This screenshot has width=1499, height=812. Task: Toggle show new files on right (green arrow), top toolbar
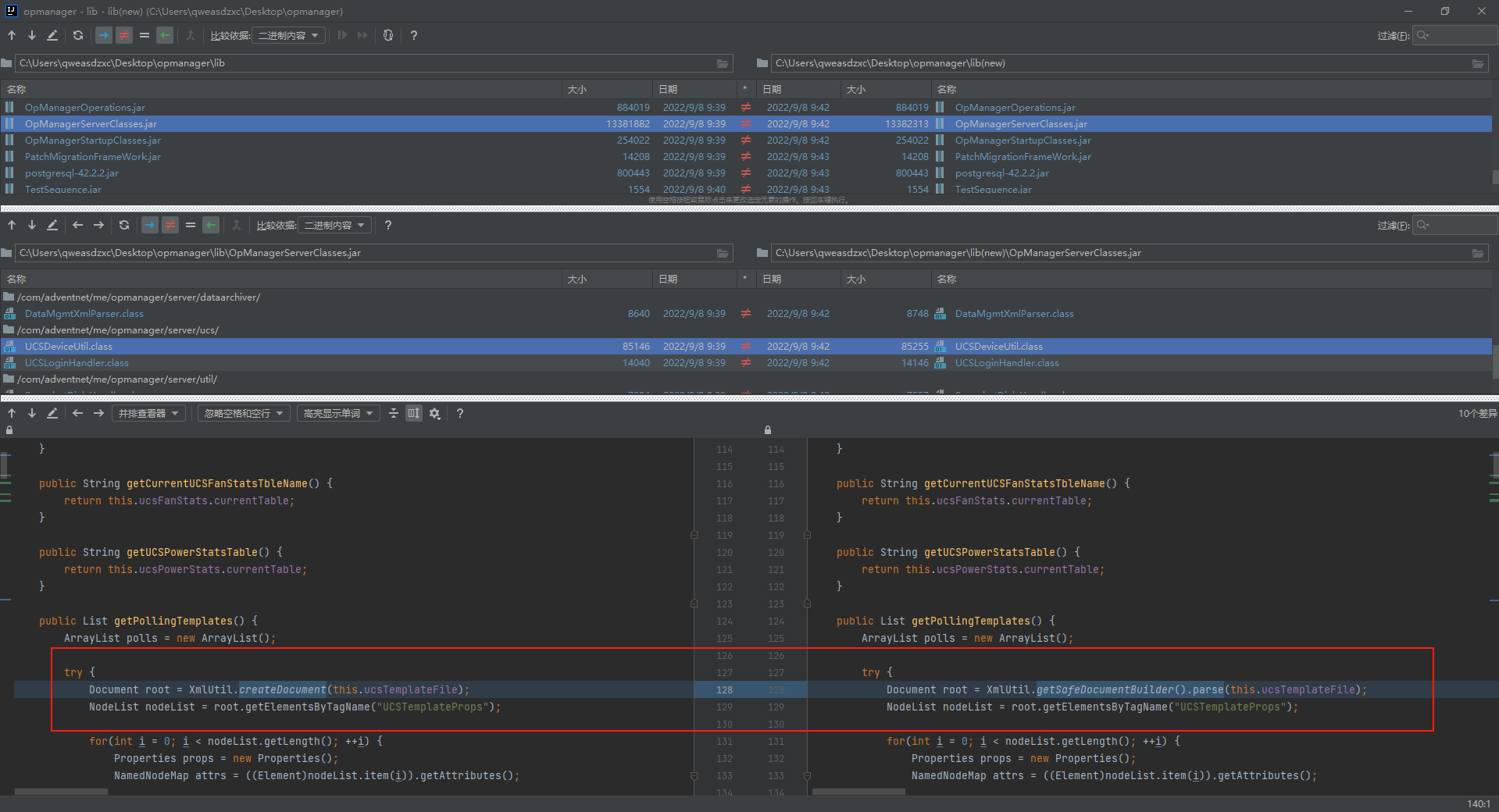click(165, 35)
